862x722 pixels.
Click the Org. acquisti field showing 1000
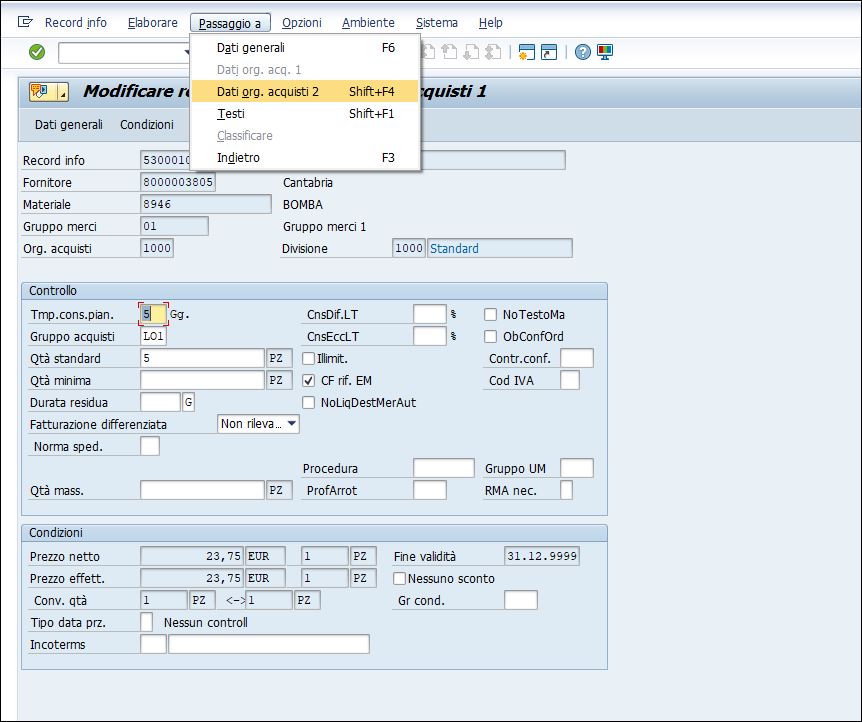coord(157,248)
